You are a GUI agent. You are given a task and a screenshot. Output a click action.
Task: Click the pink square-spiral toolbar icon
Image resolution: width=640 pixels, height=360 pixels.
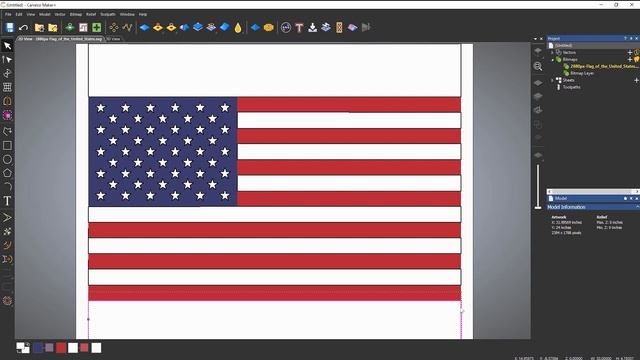[83, 27]
